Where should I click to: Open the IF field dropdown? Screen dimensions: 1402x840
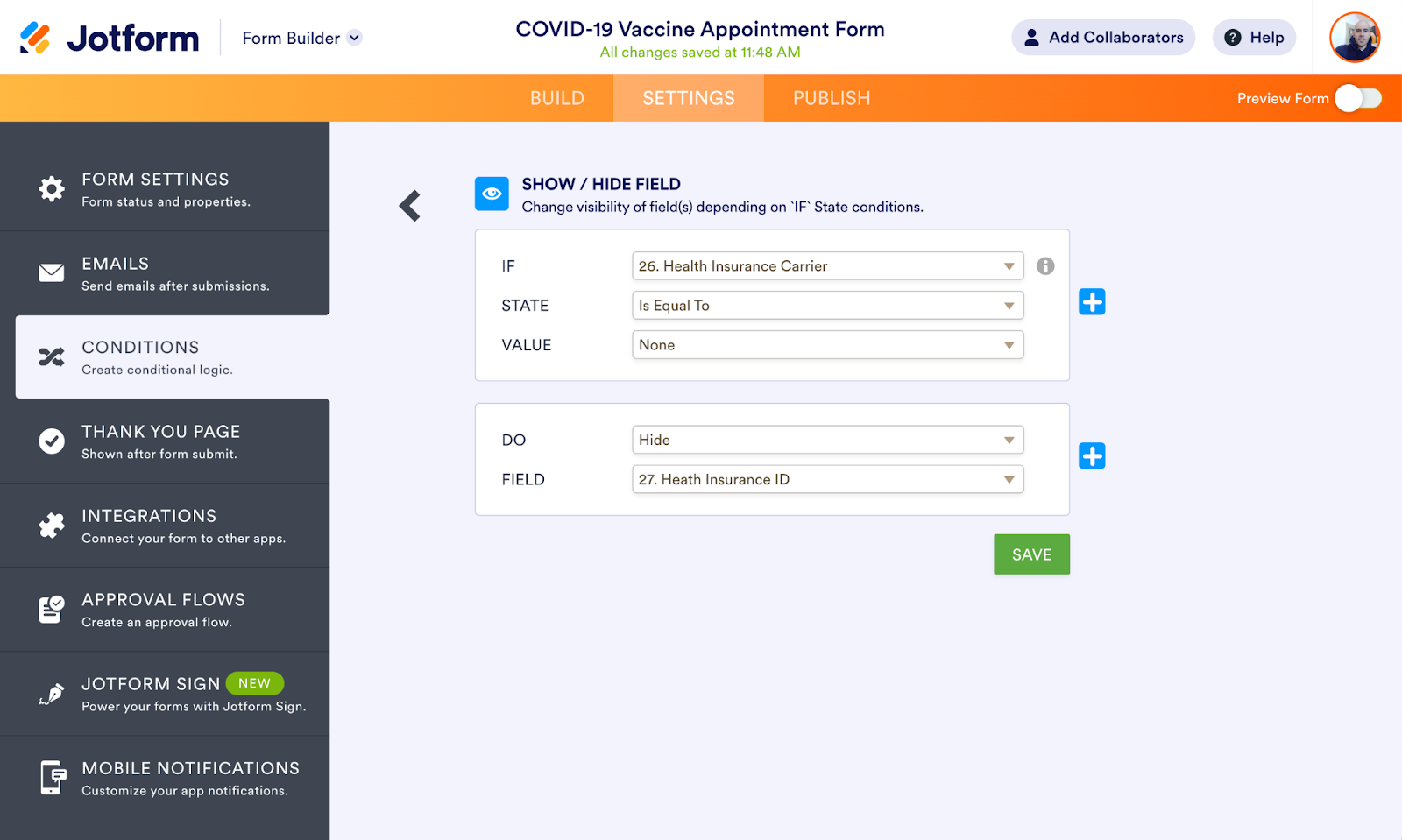tap(827, 266)
